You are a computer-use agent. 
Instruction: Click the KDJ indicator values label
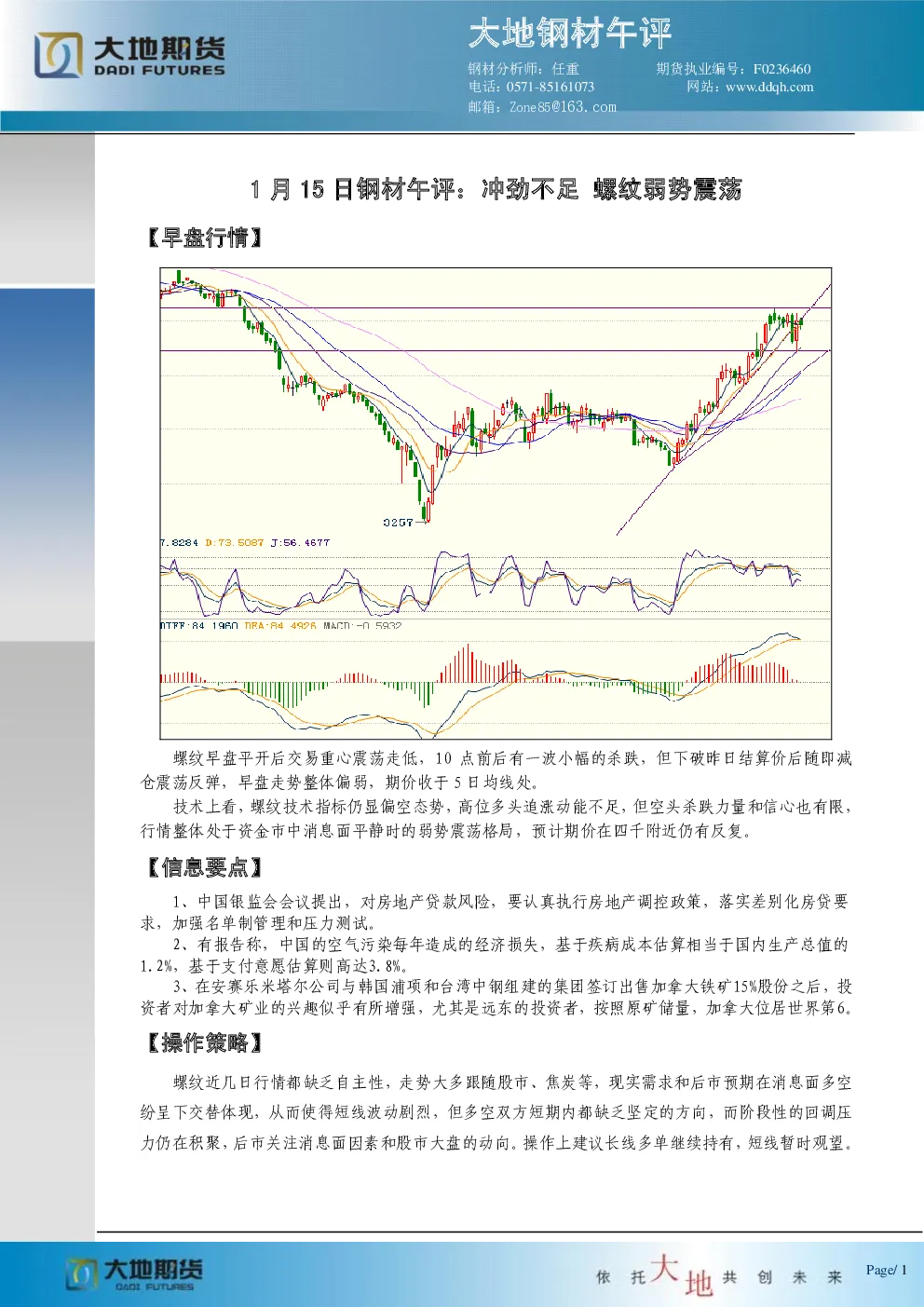tap(245, 542)
